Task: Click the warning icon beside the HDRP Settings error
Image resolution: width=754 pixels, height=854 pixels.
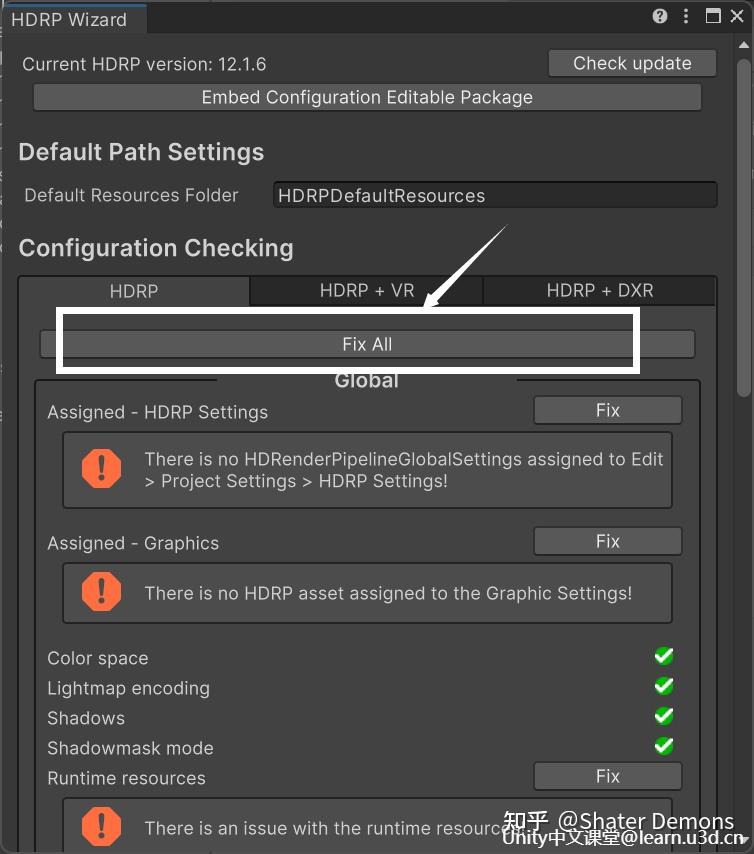Action: tap(101, 470)
